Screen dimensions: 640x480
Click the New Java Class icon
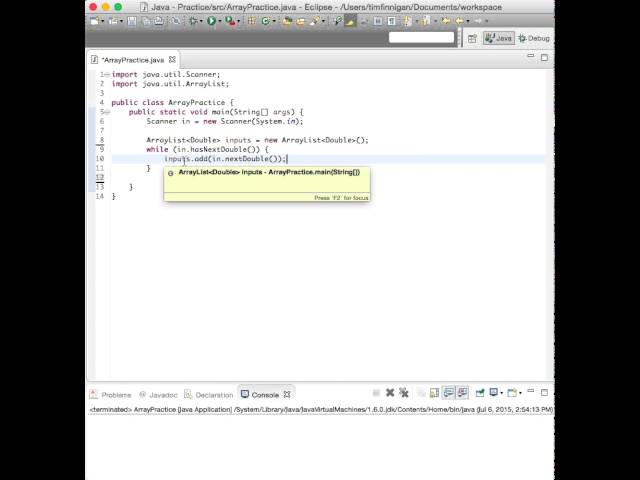pyautogui.click(x=265, y=21)
